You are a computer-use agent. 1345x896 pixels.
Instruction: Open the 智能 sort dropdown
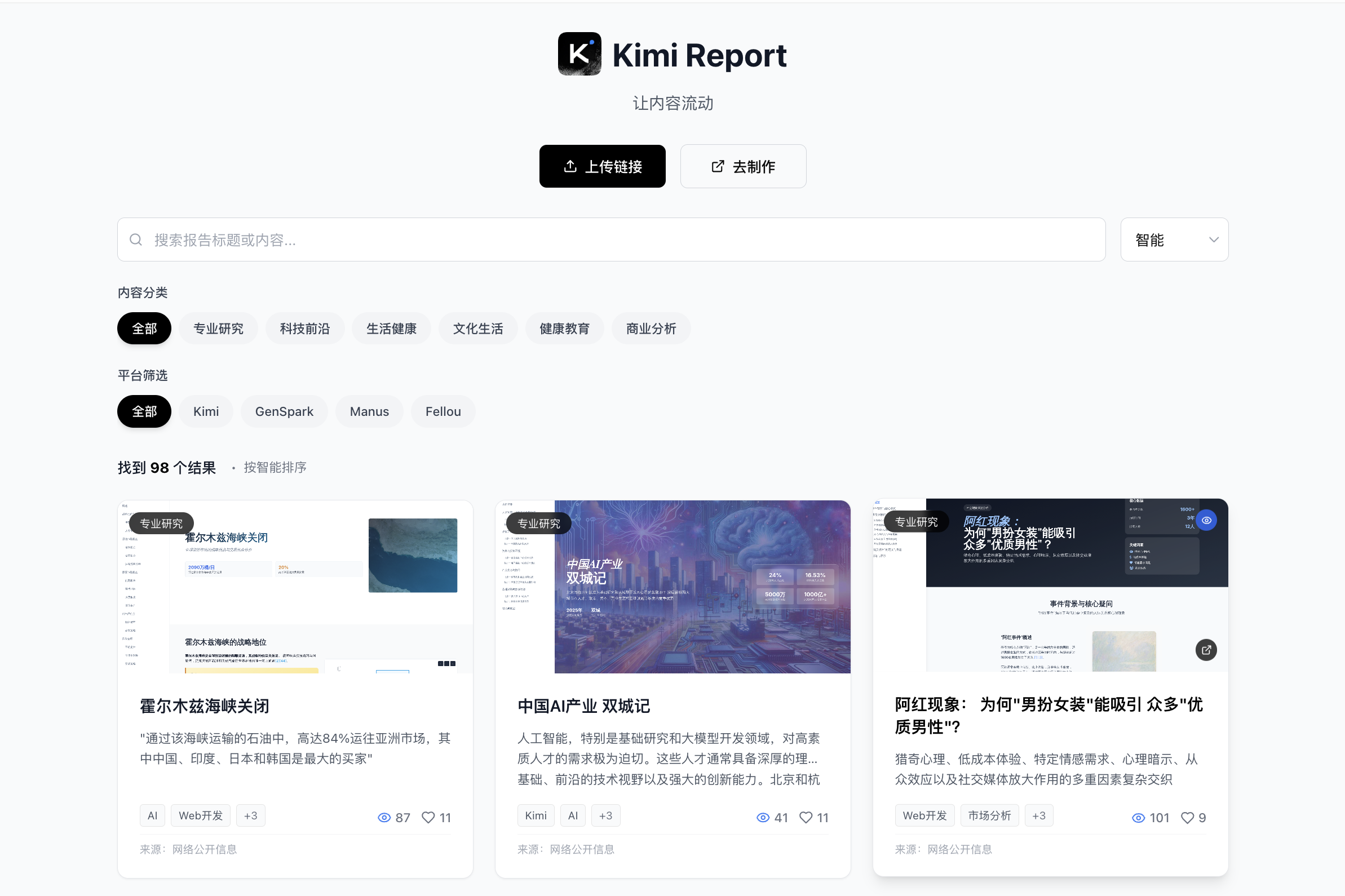point(1174,239)
